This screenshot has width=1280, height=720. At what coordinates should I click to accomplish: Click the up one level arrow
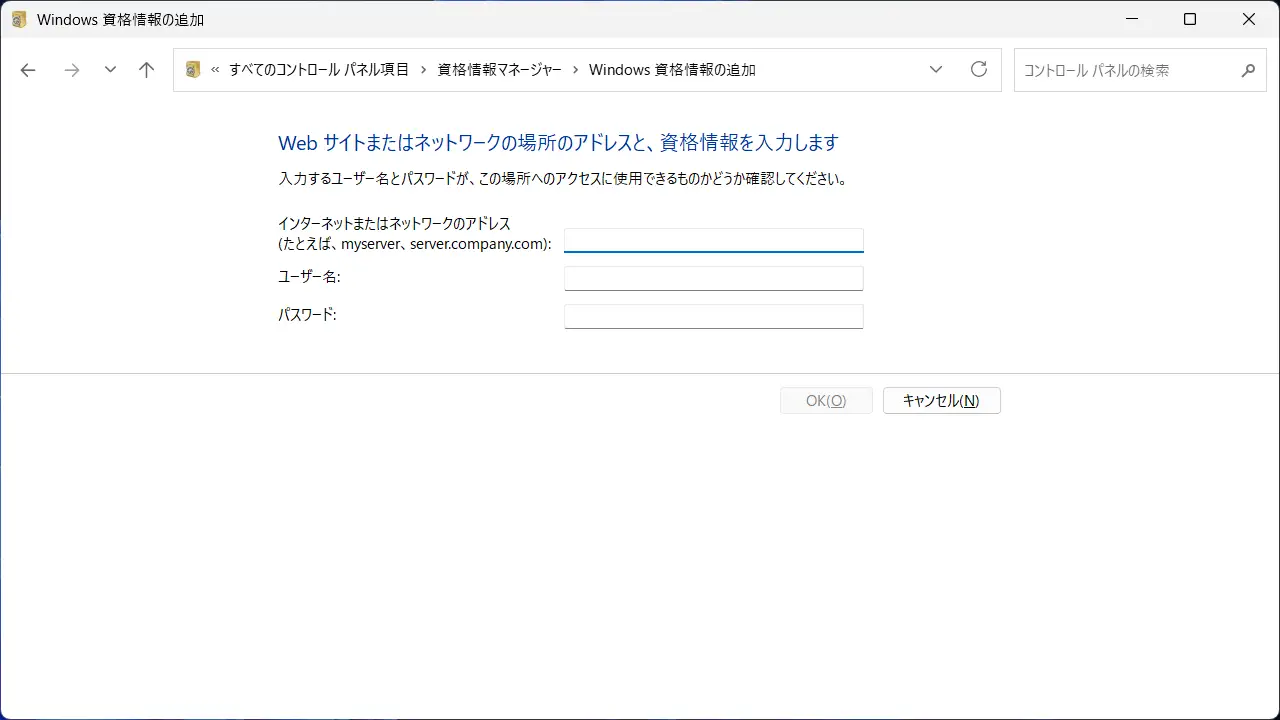(146, 69)
